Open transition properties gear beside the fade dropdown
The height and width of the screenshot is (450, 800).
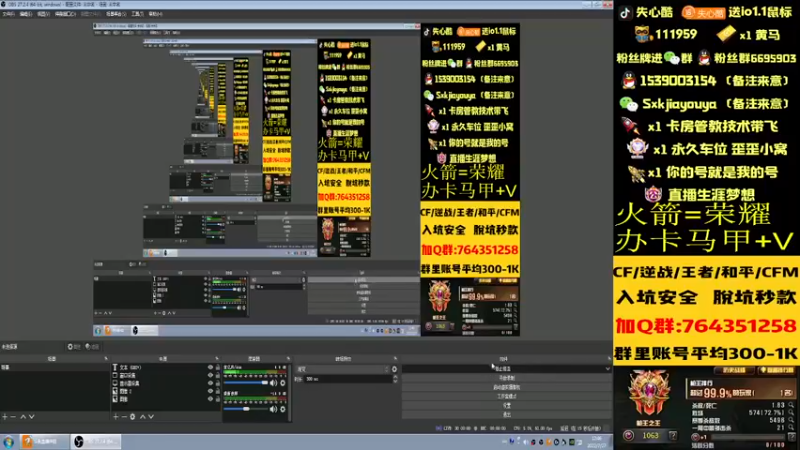(394, 369)
